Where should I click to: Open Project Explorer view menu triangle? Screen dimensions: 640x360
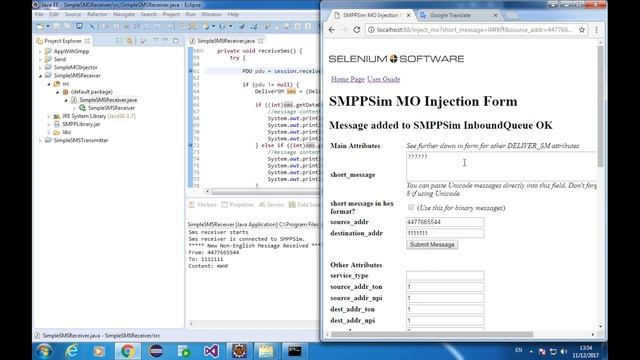click(156, 40)
